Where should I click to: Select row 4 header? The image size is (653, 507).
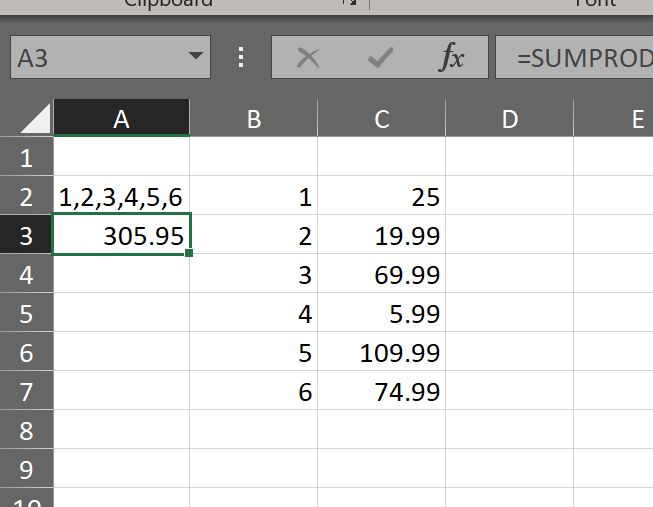[26, 273]
